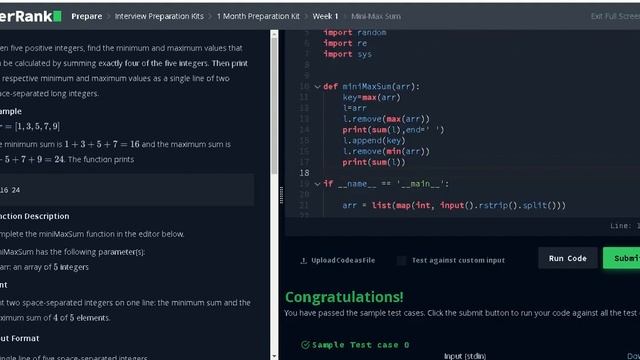Viewport: 640px width, 360px height.
Task: Click the Line indicator in editor status bar
Action: click(625, 226)
